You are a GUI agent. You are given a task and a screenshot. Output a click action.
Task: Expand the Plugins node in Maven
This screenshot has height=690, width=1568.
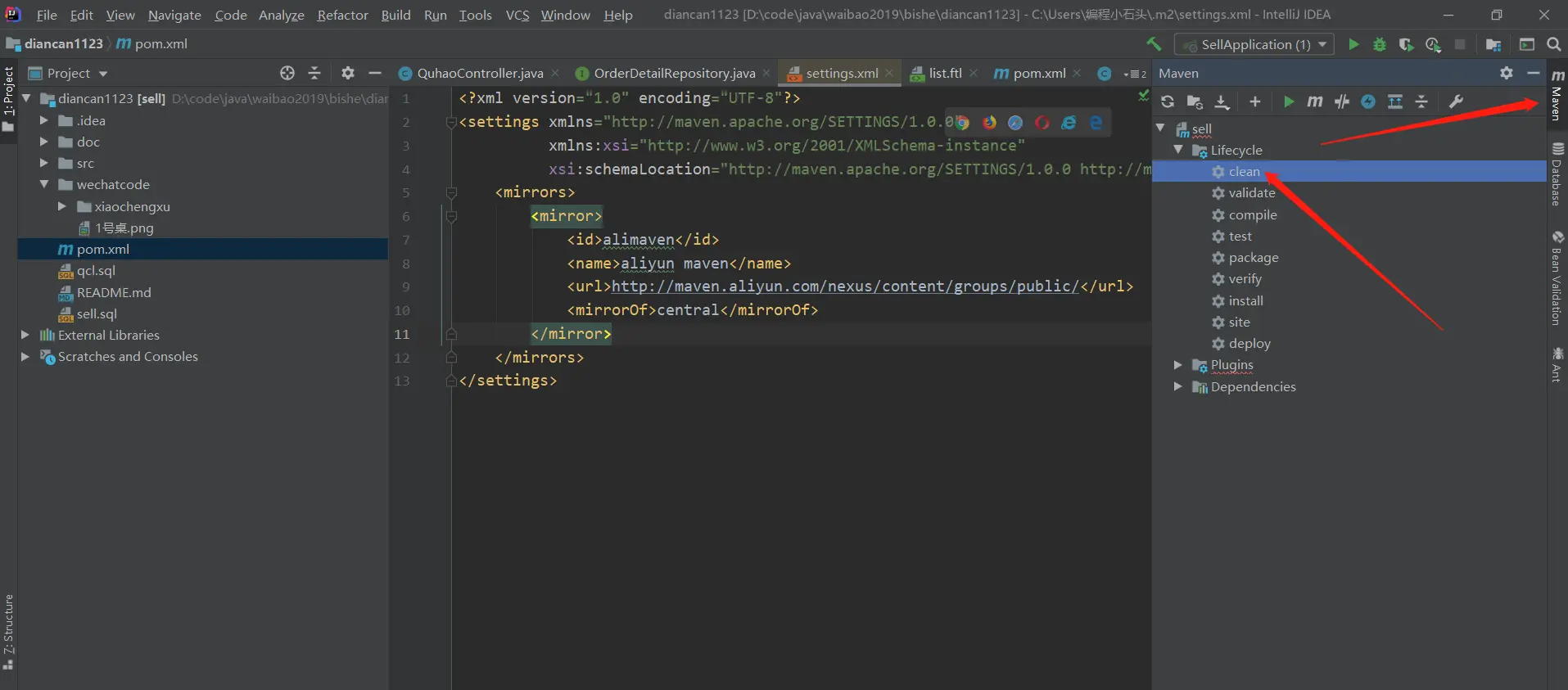[x=1178, y=364]
